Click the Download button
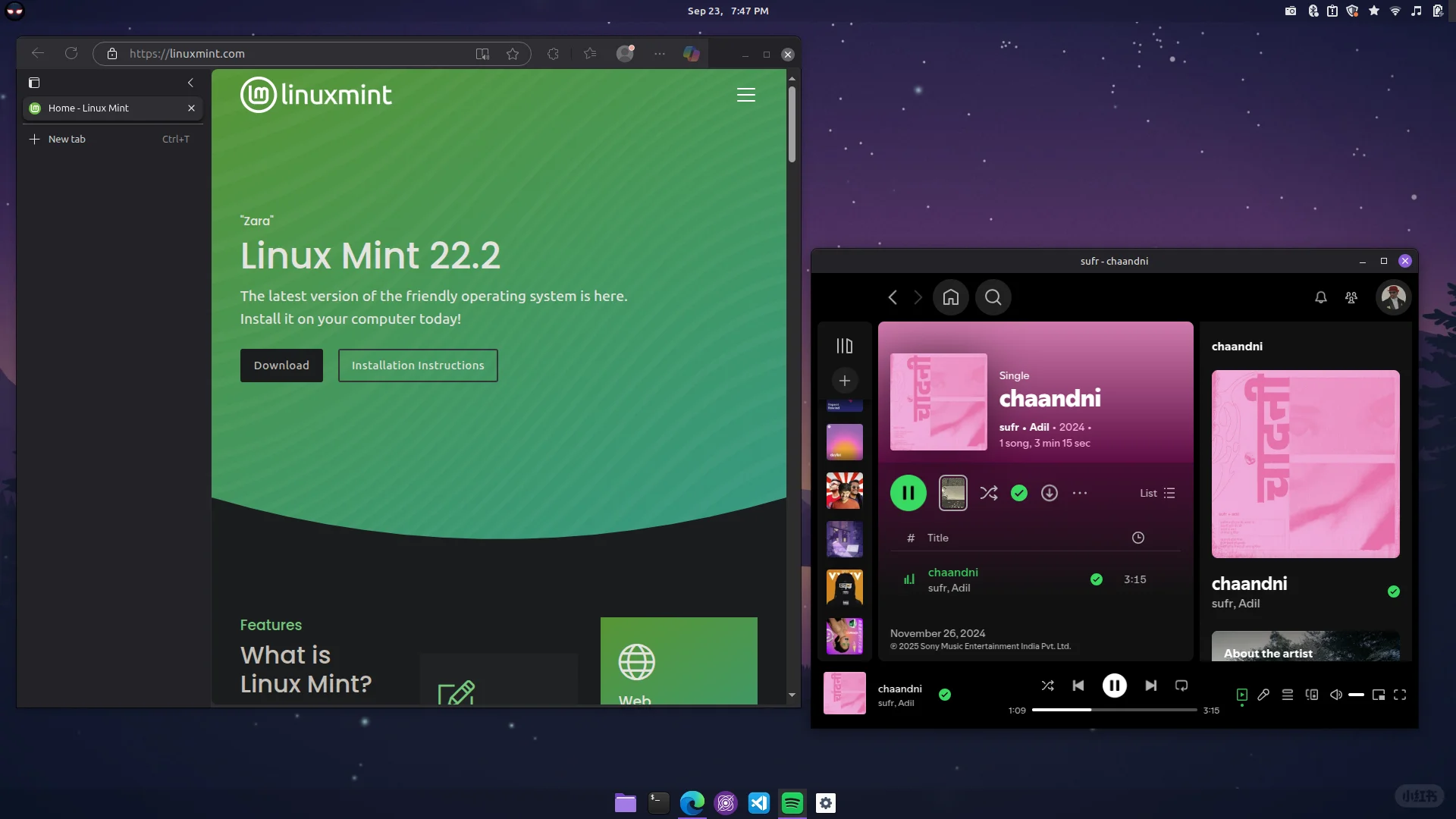This screenshot has height=819, width=1456. 281,365
